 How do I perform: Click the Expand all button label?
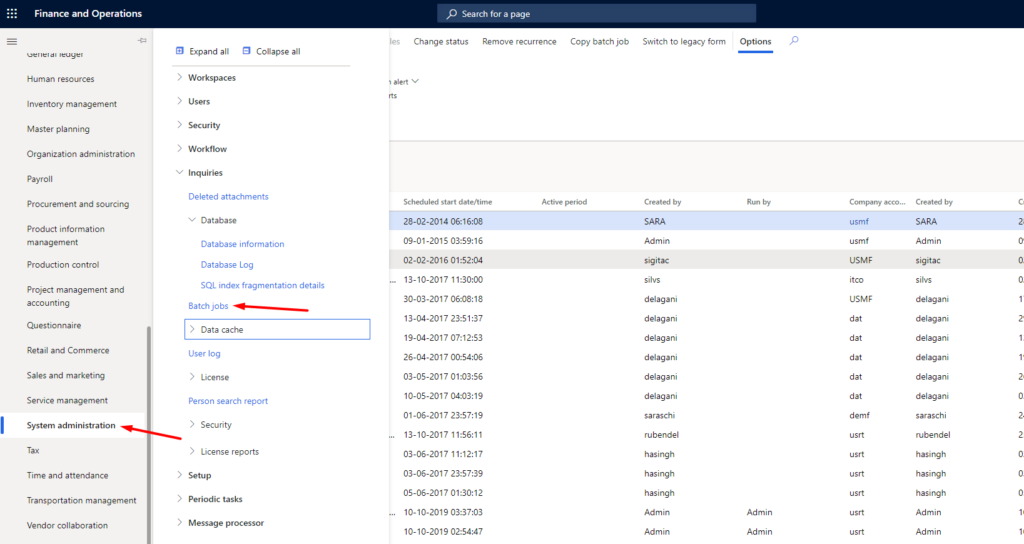pos(209,52)
